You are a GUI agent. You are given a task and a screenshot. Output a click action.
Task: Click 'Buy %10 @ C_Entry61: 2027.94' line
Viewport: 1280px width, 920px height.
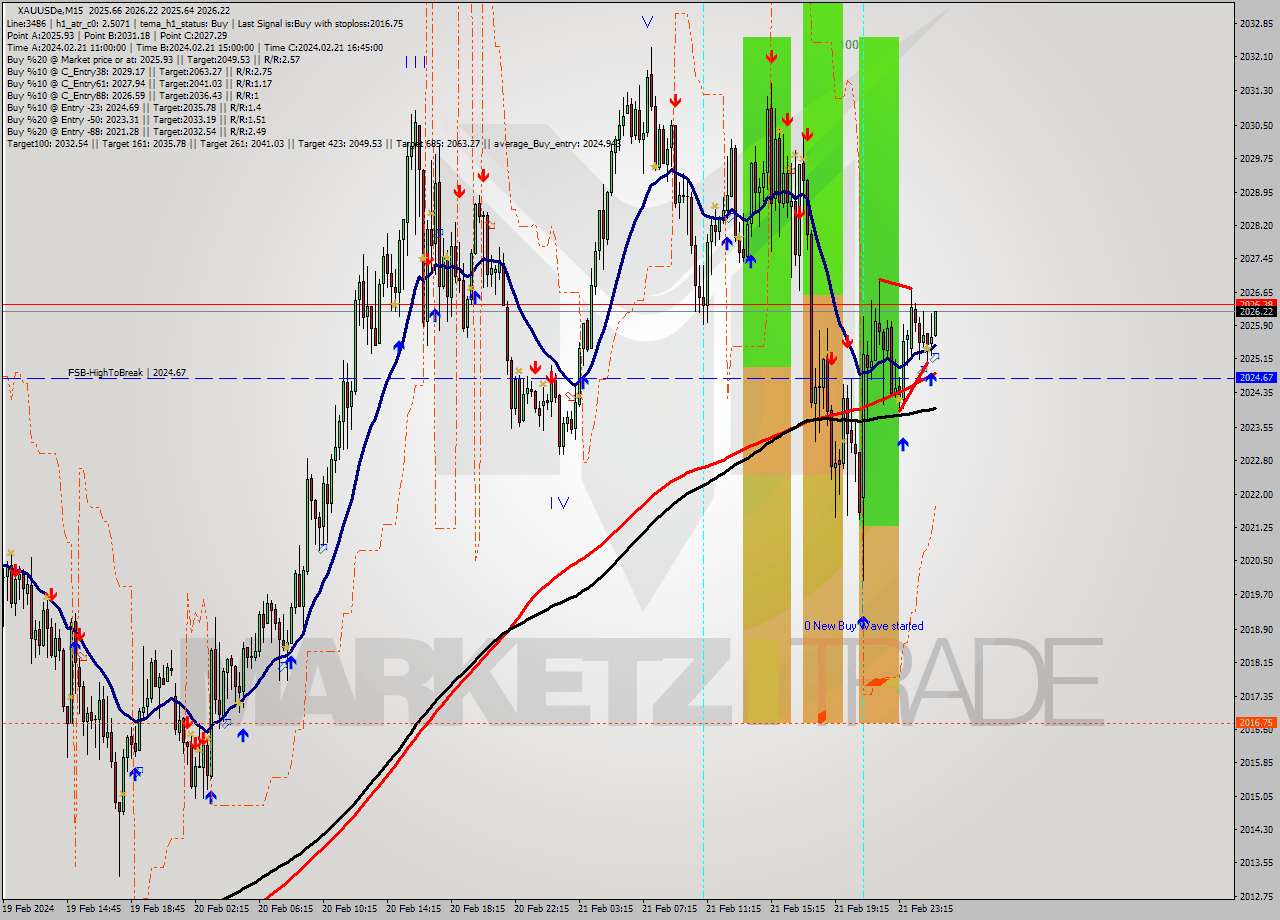click(139, 83)
